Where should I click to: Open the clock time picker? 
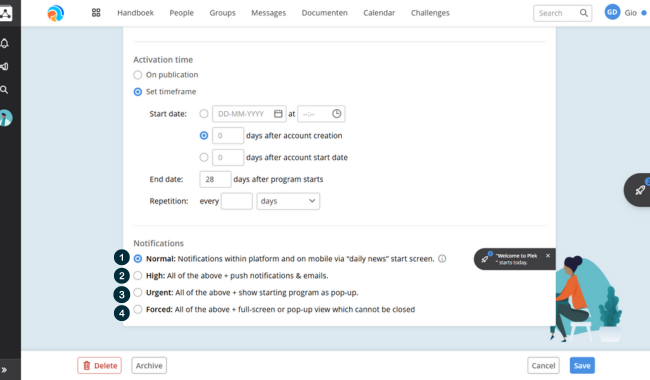(x=337, y=114)
